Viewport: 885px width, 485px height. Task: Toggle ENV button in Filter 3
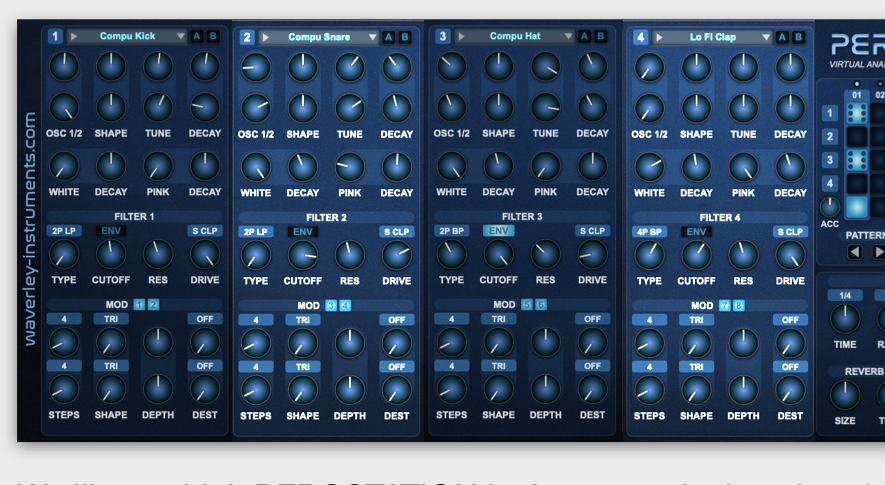click(x=498, y=230)
